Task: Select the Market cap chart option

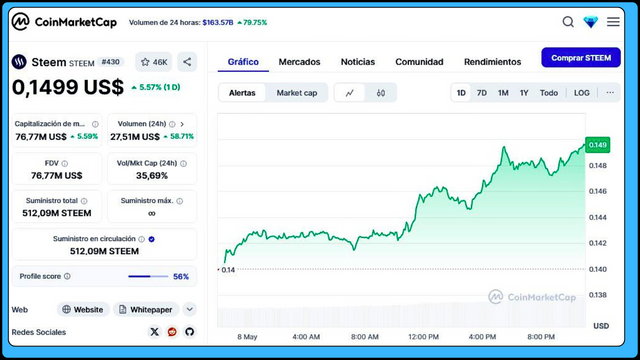Action: pos(297,93)
